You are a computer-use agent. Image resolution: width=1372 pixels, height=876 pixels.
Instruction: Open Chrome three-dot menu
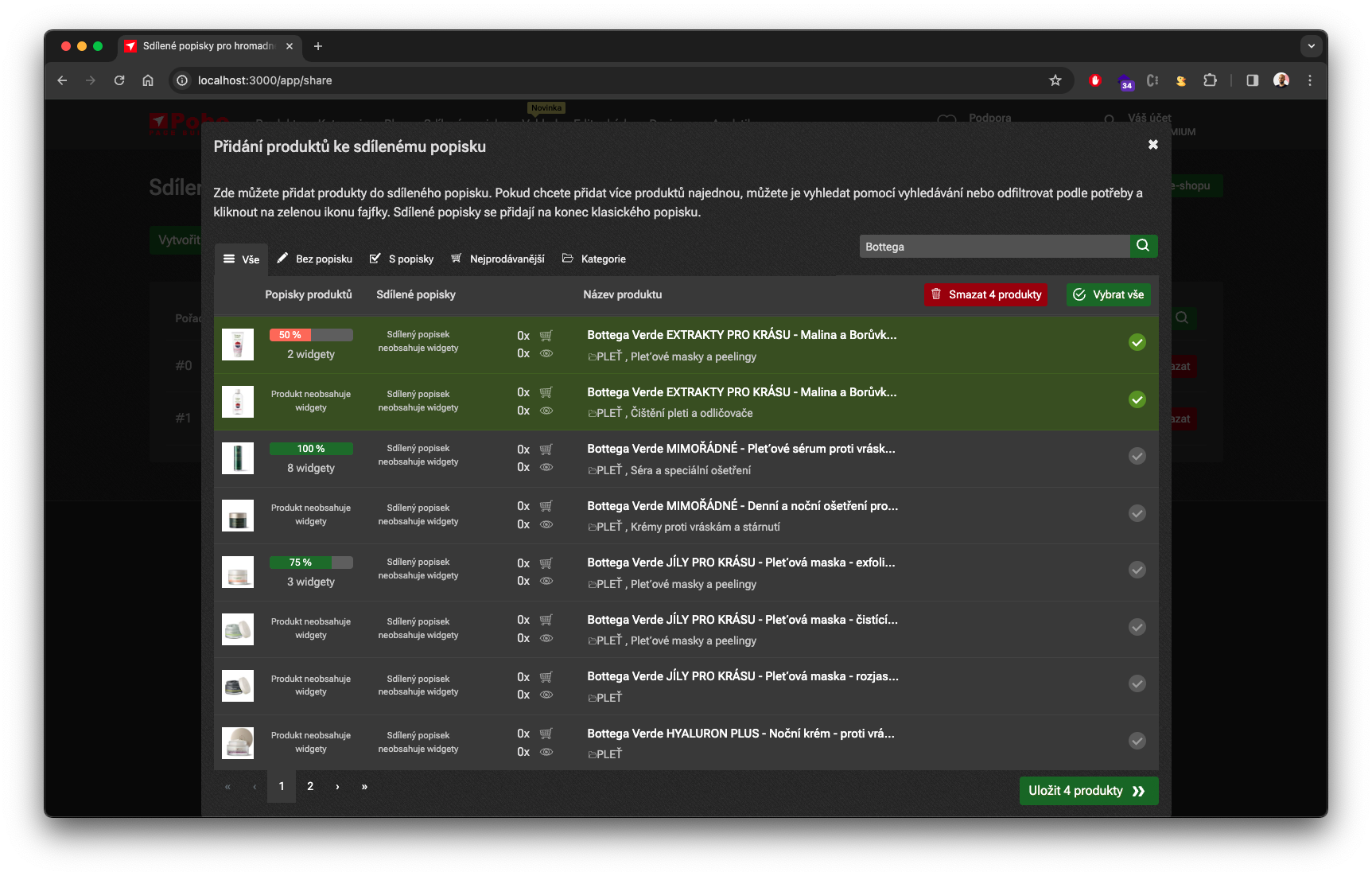[x=1310, y=80]
